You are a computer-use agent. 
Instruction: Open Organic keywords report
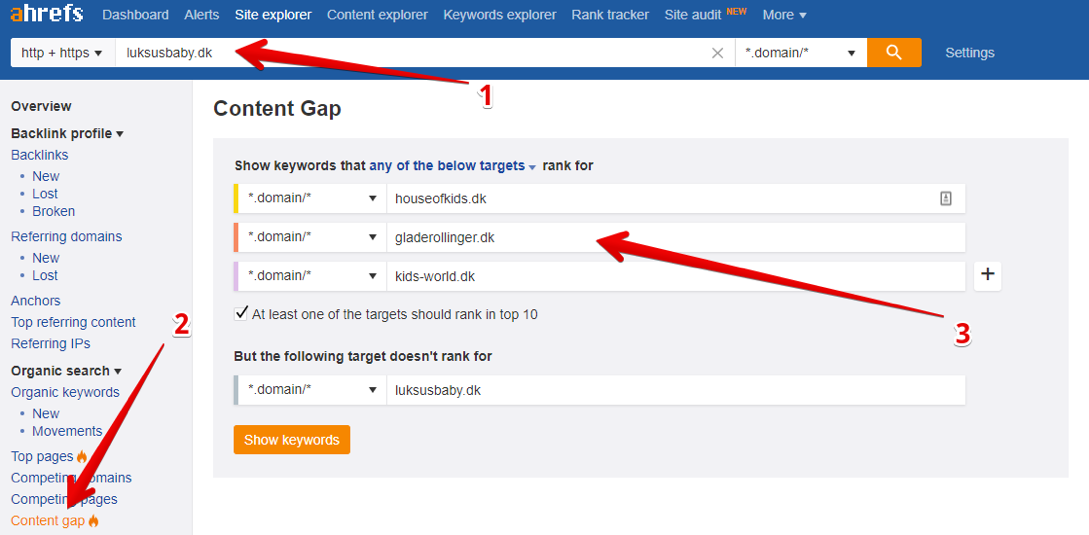(65, 392)
